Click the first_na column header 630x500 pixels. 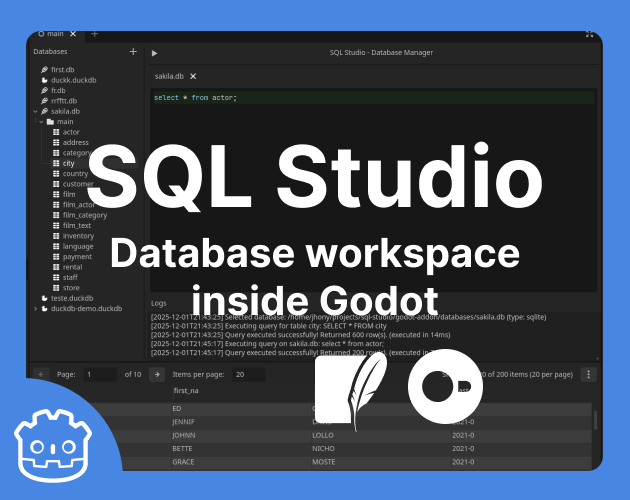click(186, 391)
